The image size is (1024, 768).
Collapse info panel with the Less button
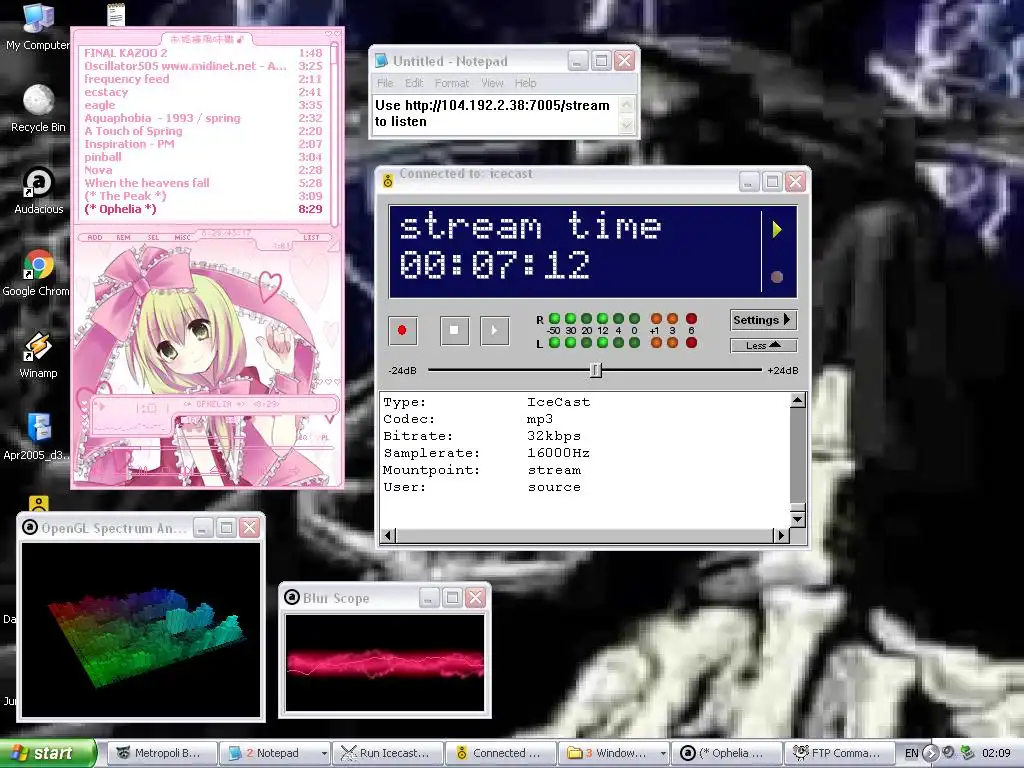tap(763, 345)
